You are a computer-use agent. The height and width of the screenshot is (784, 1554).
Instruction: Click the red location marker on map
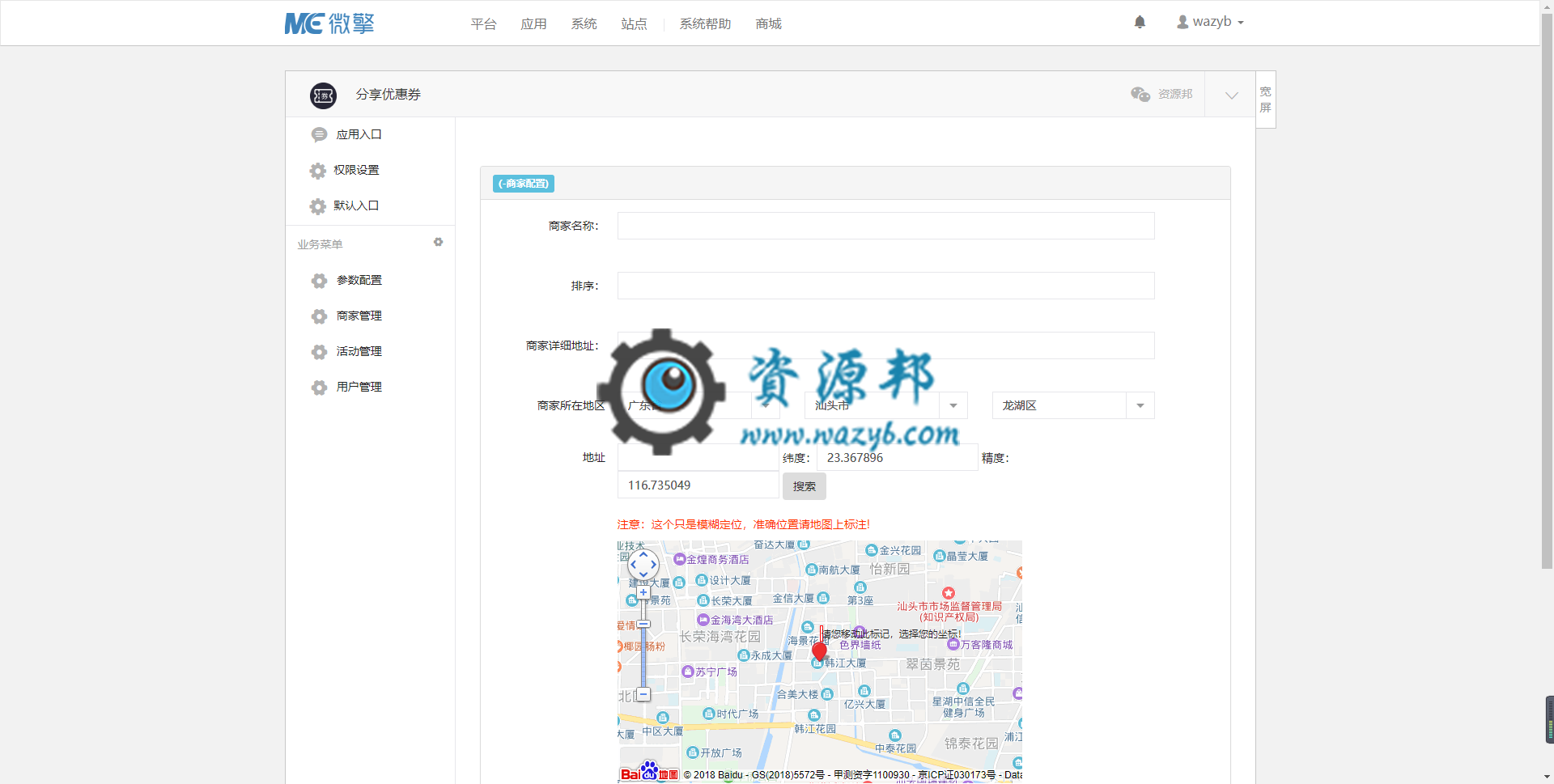click(819, 651)
